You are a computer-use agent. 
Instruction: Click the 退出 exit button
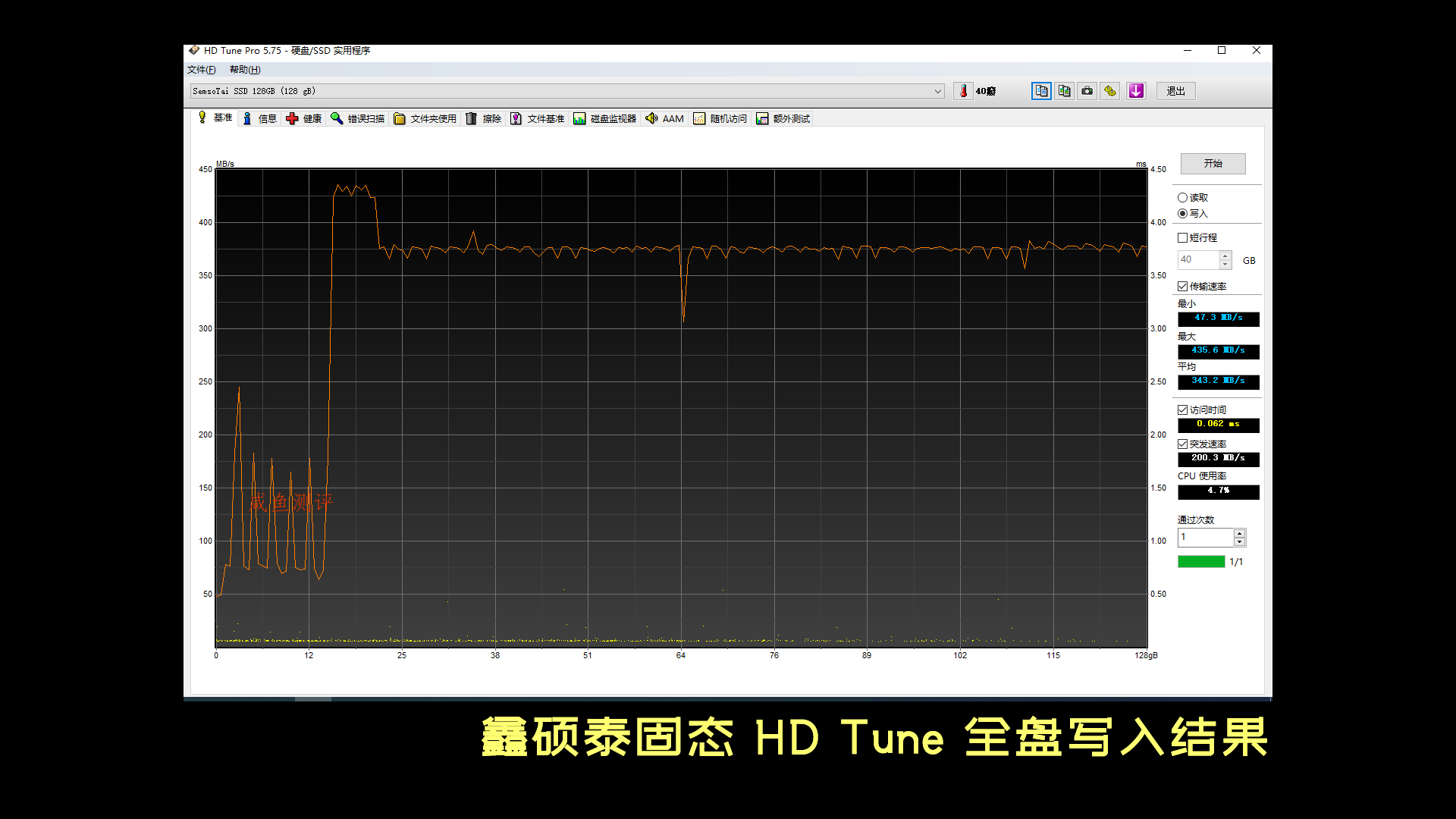click(1176, 91)
